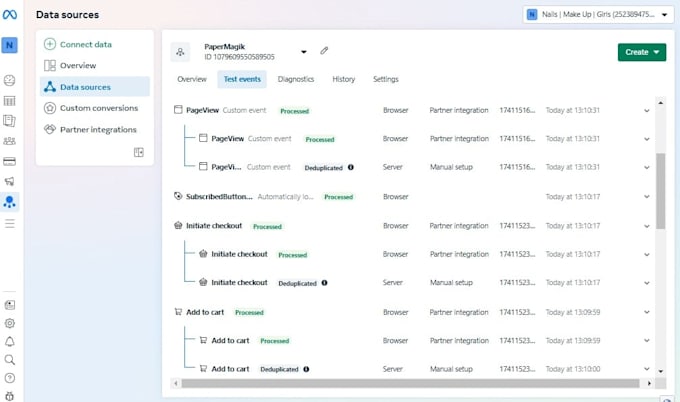The width and height of the screenshot is (680, 402).
Task: Open the table columns icon in left rail
Action: 10,101
